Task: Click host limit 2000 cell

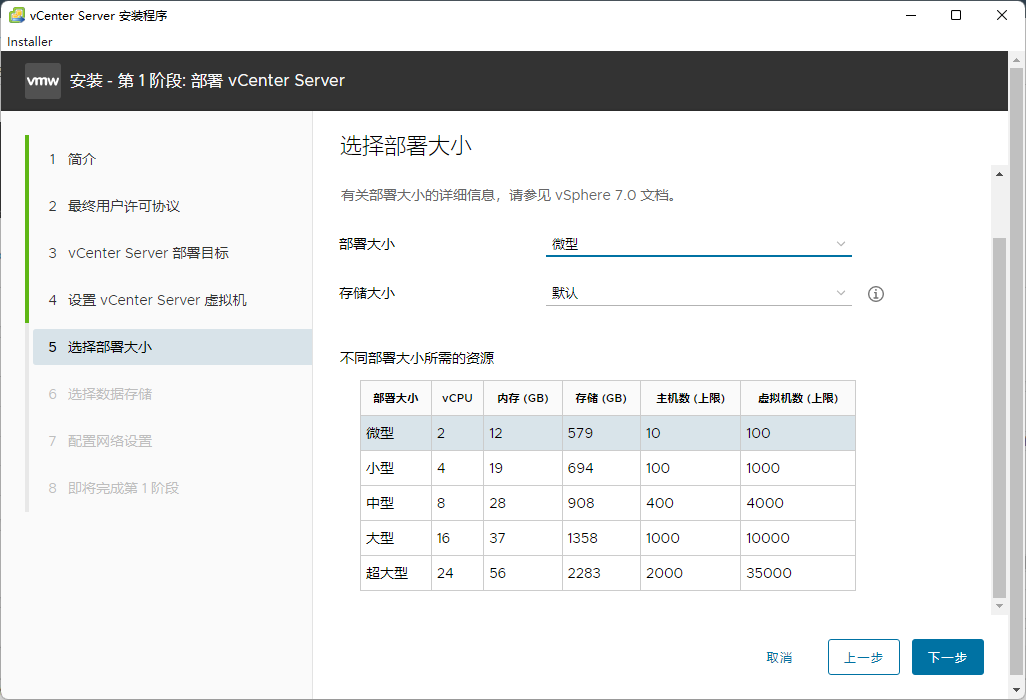Action: click(x=690, y=573)
